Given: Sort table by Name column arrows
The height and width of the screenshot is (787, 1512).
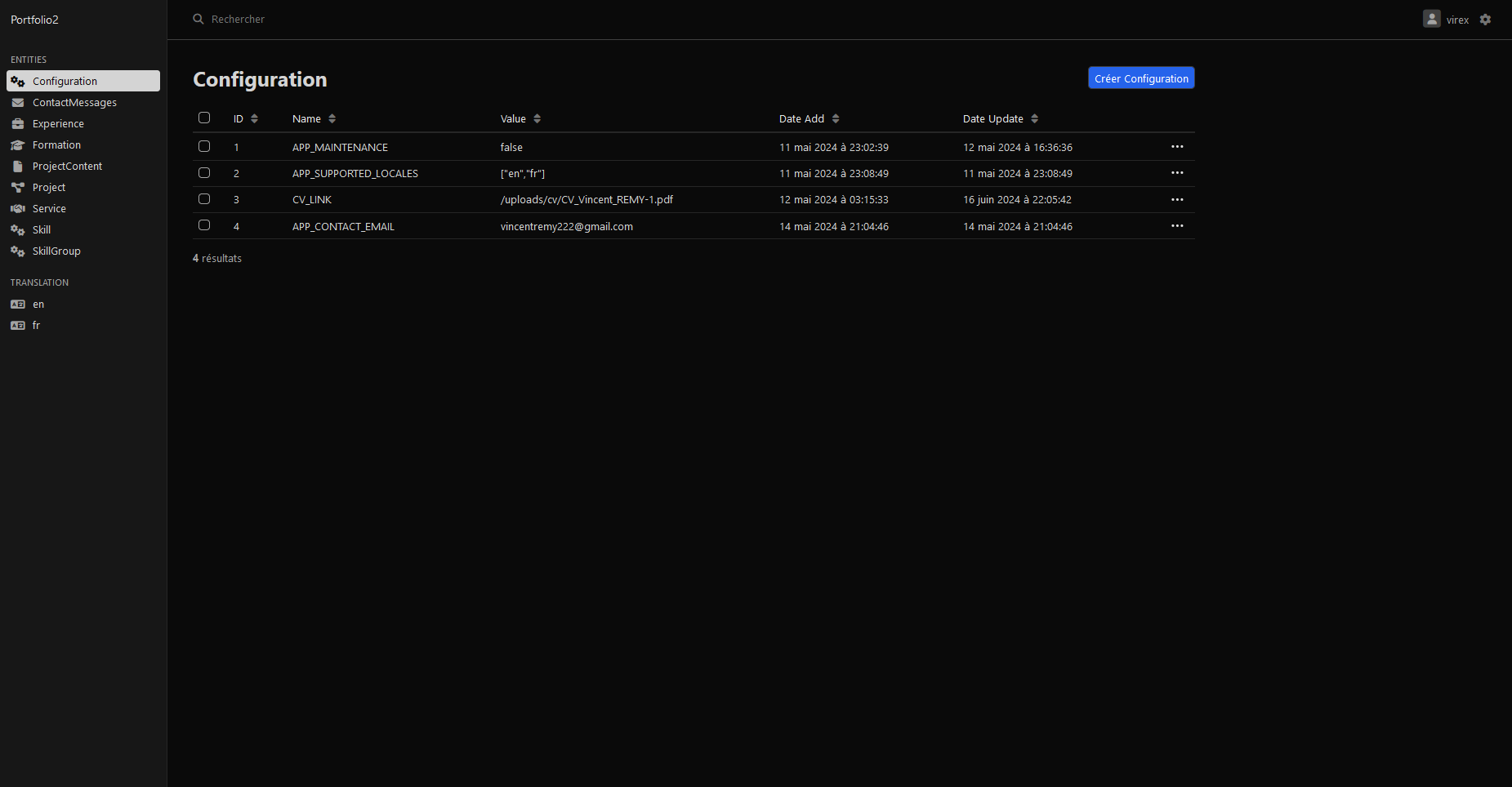Looking at the screenshot, I should tap(332, 119).
